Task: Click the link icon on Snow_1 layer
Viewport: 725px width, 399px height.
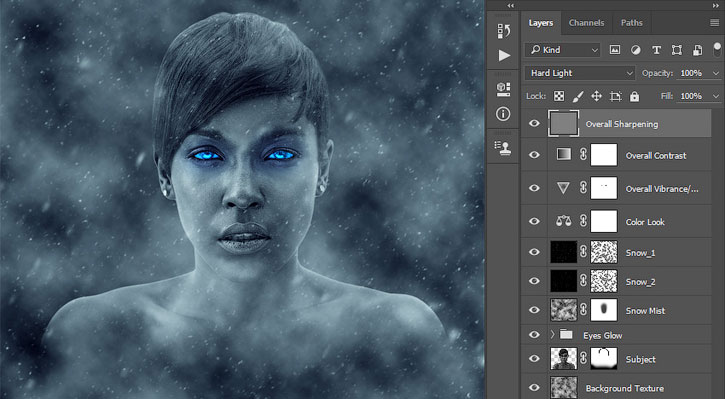Action: pyautogui.click(x=584, y=252)
